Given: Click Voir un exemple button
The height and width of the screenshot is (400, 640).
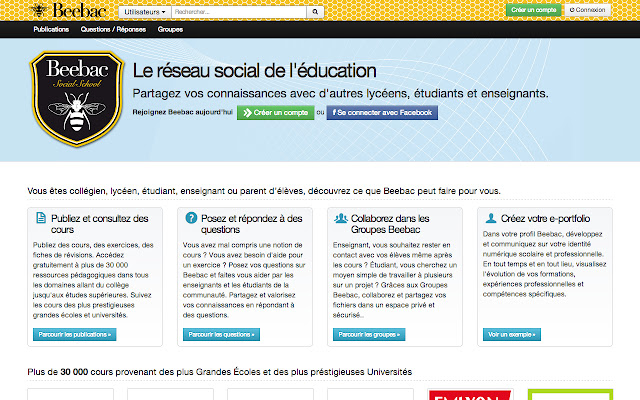Looking at the screenshot, I should click(512, 334).
